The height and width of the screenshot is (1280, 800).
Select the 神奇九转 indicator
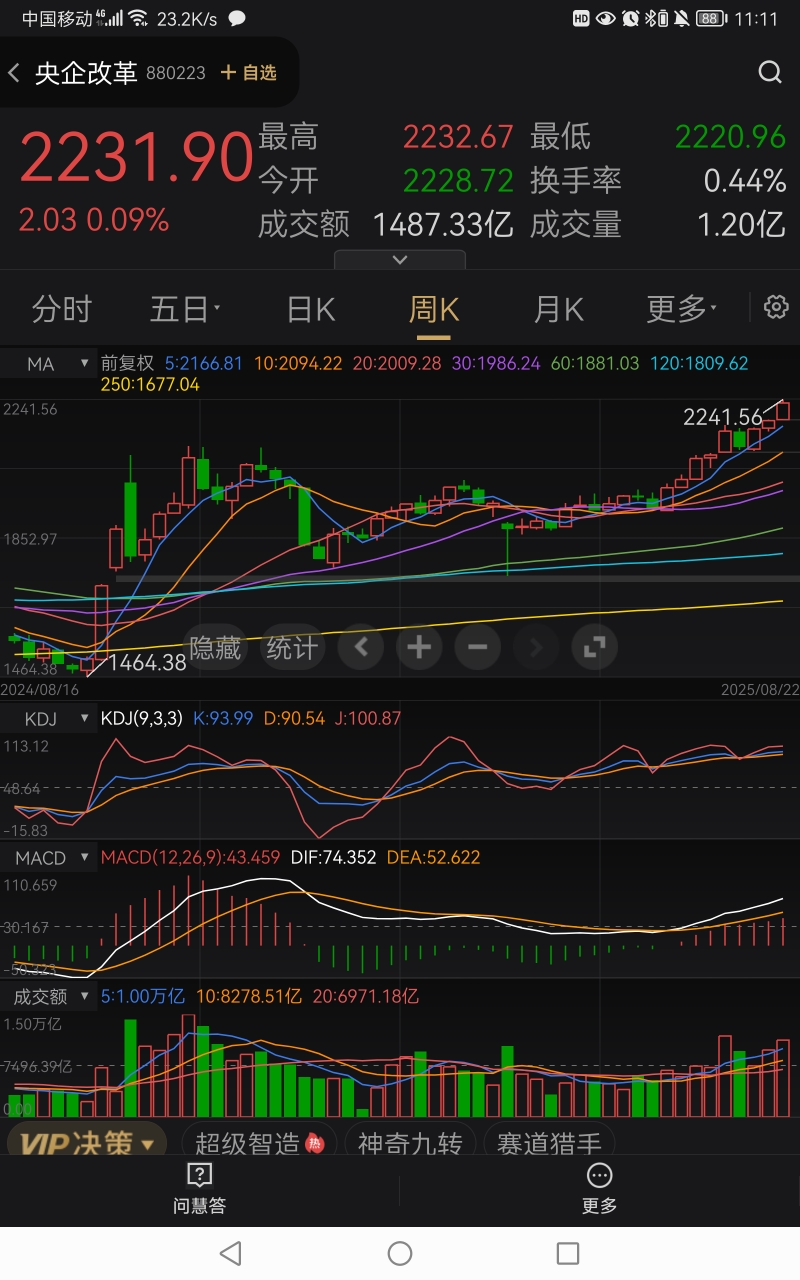point(410,1143)
